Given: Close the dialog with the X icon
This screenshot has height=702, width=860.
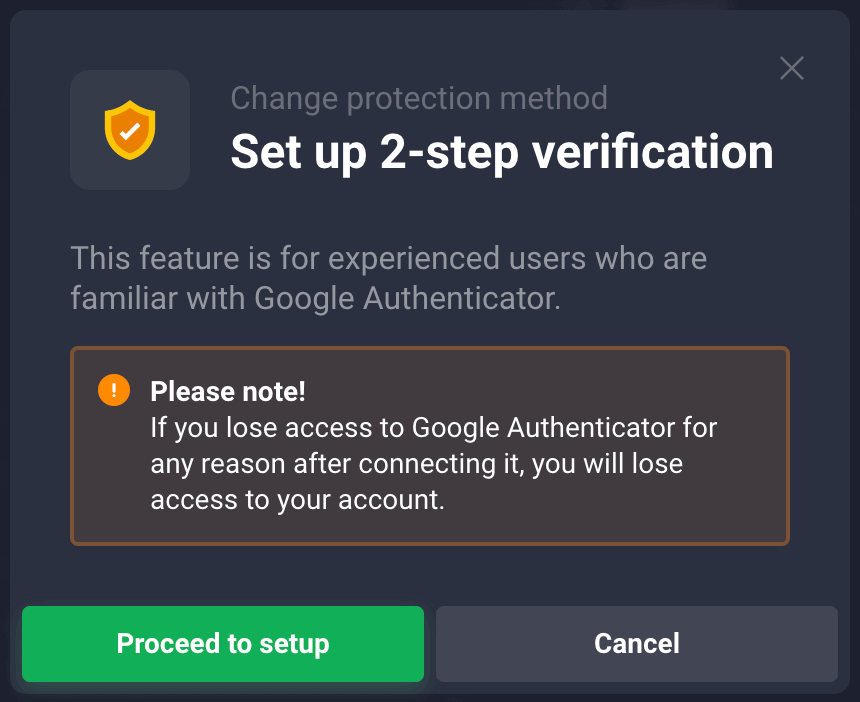Looking at the screenshot, I should [x=792, y=68].
